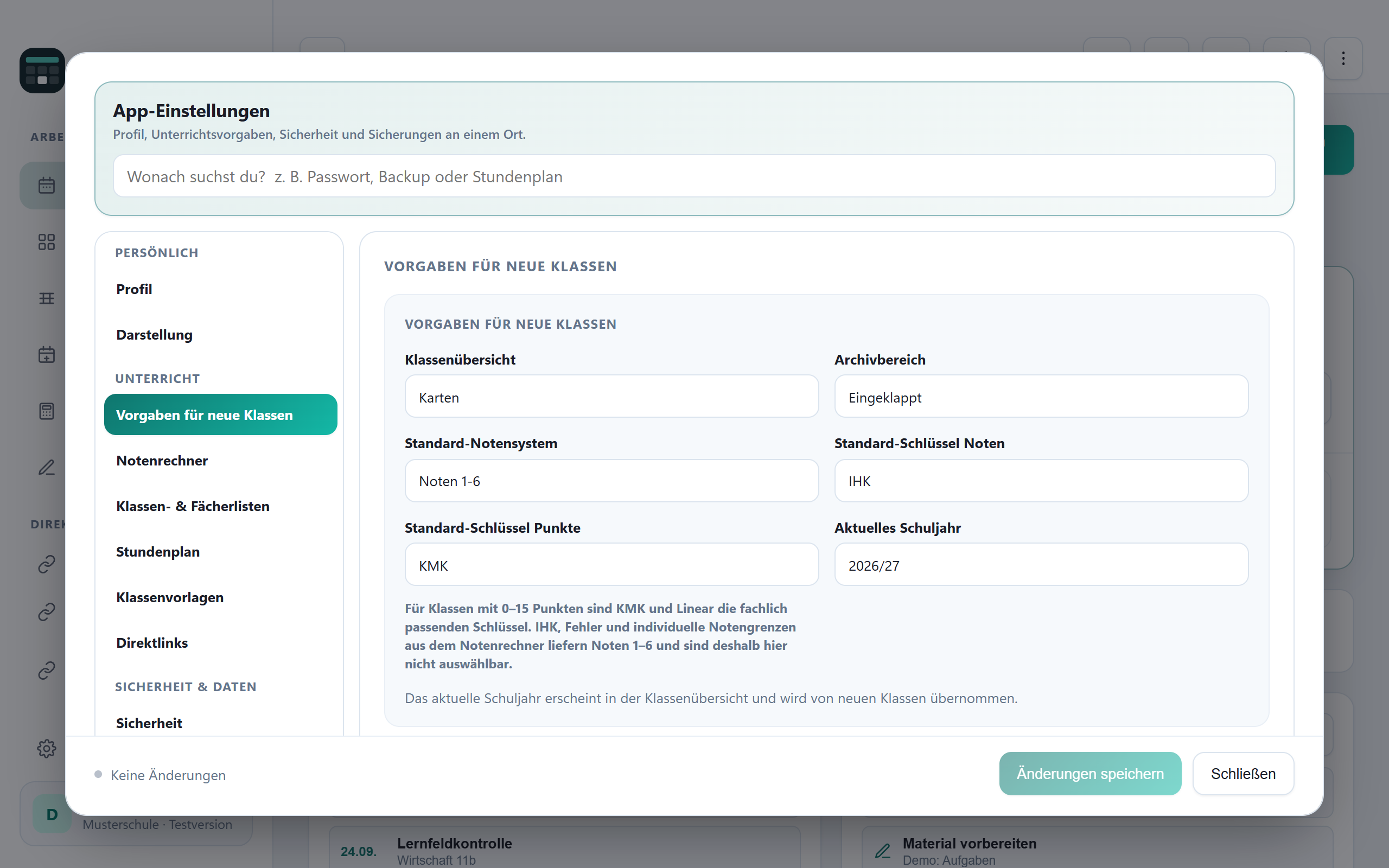
Task: Click the Änderungen speichern button
Action: (1090, 774)
